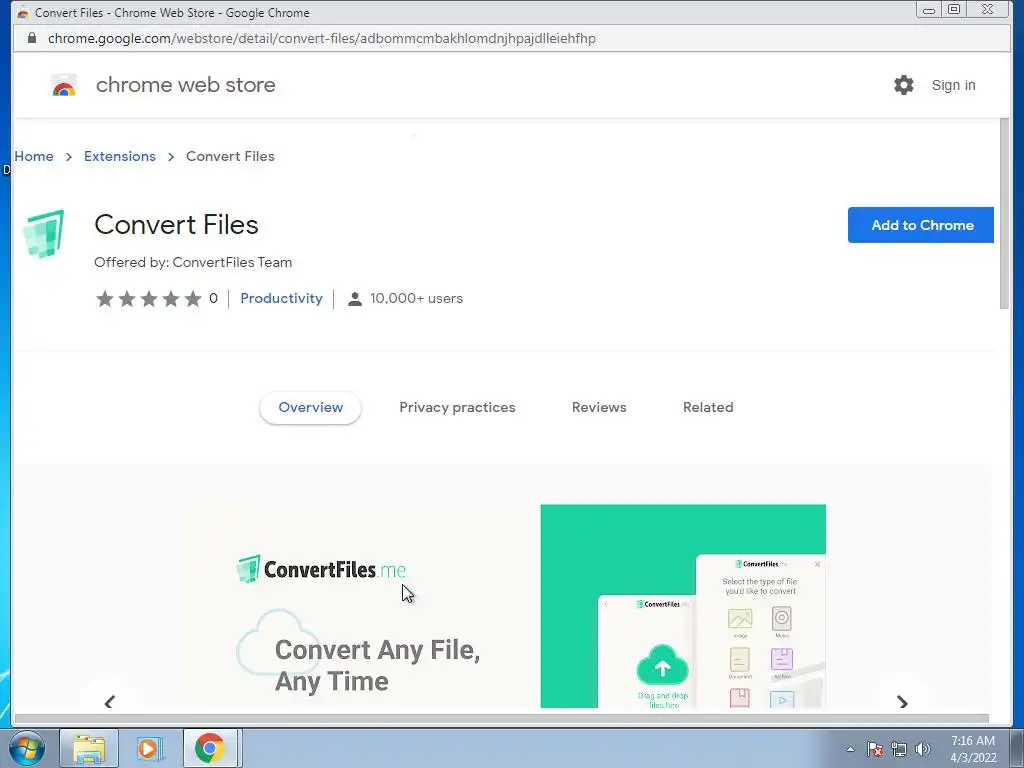Click the network tray icon
This screenshot has height=768, width=1024.
(899, 749)
